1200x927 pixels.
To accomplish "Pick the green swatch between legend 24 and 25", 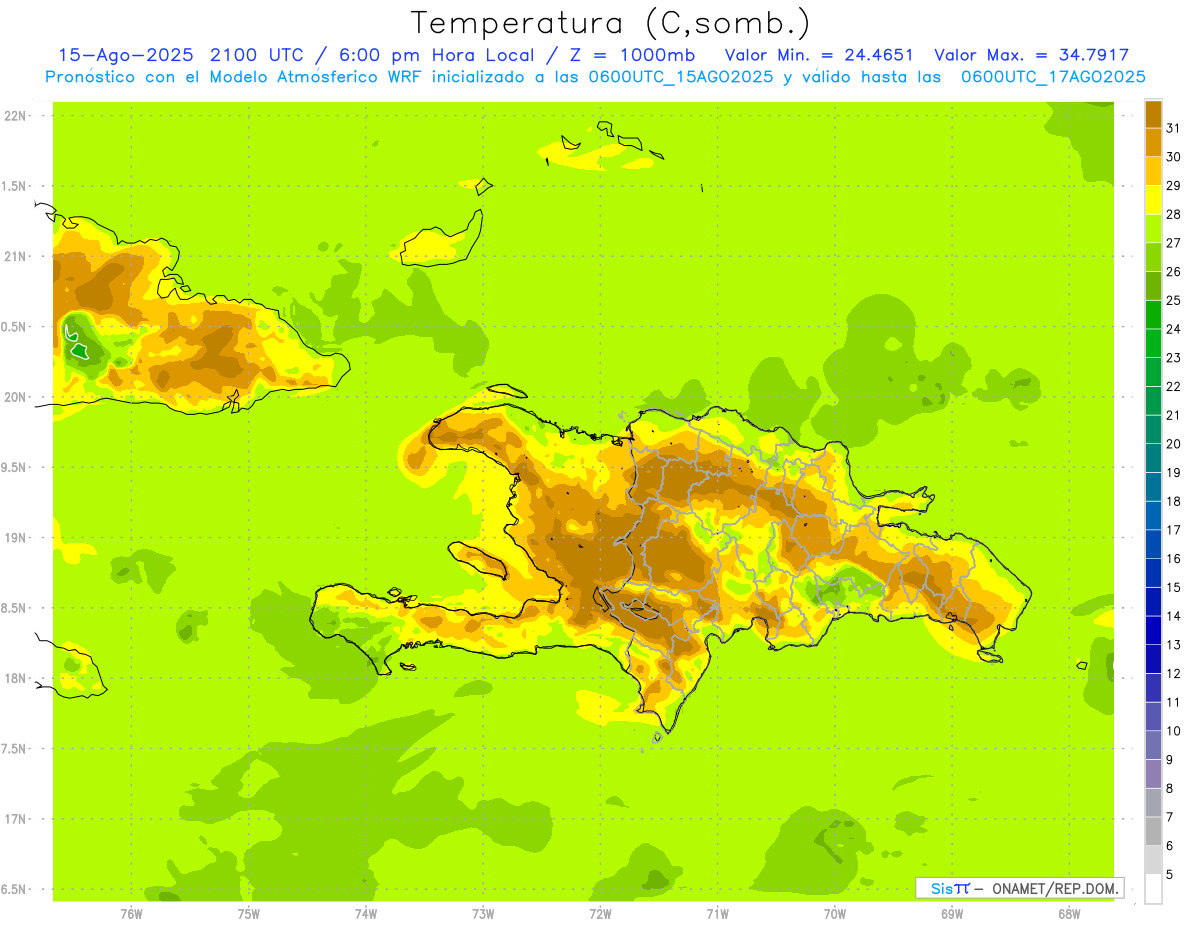I will [x=1153, y=314].
